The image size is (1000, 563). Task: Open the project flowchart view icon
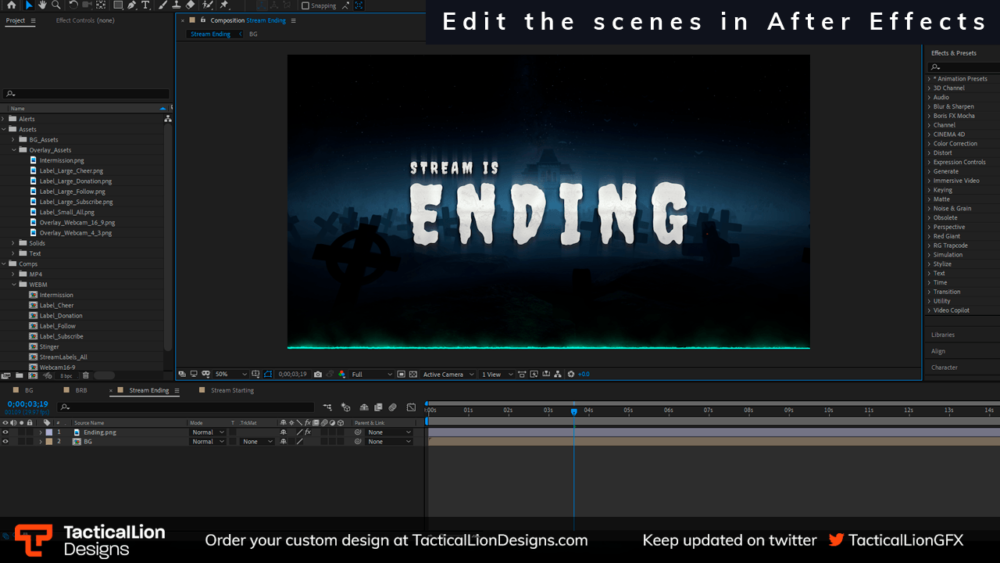point(168,119)
